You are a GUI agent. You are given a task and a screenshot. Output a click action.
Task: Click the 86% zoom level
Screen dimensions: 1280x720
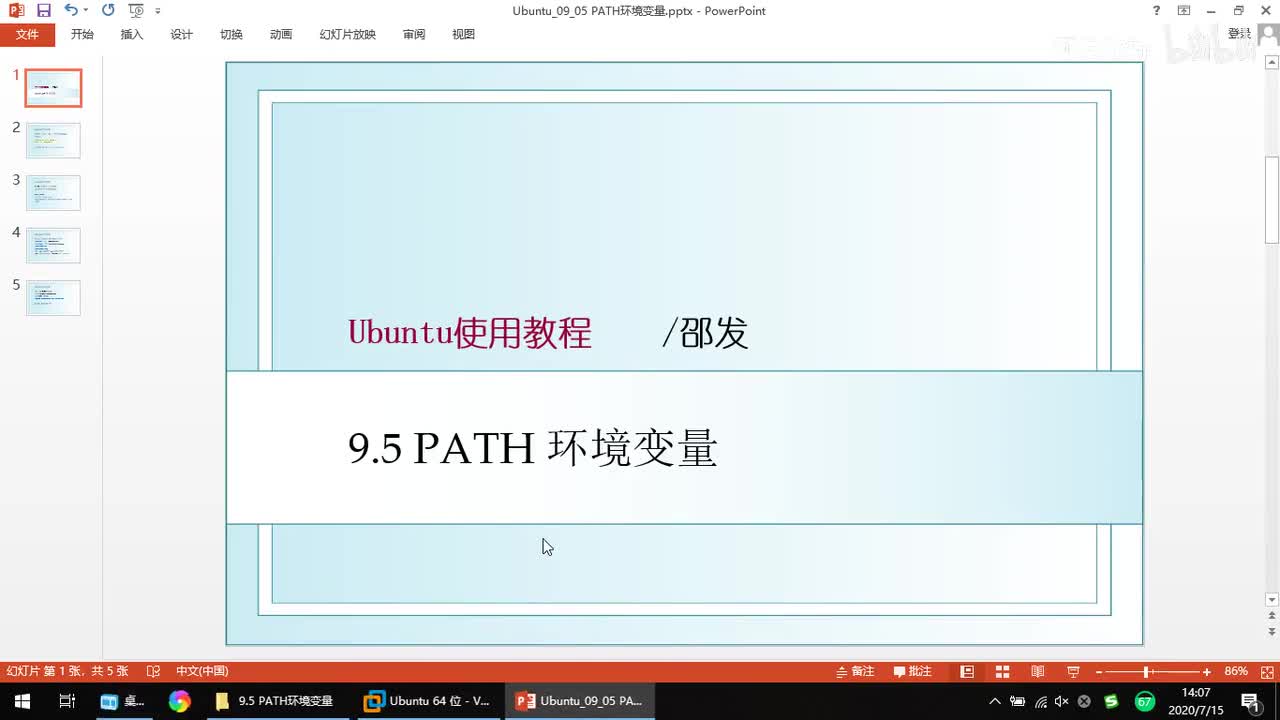coord(1236,671)
